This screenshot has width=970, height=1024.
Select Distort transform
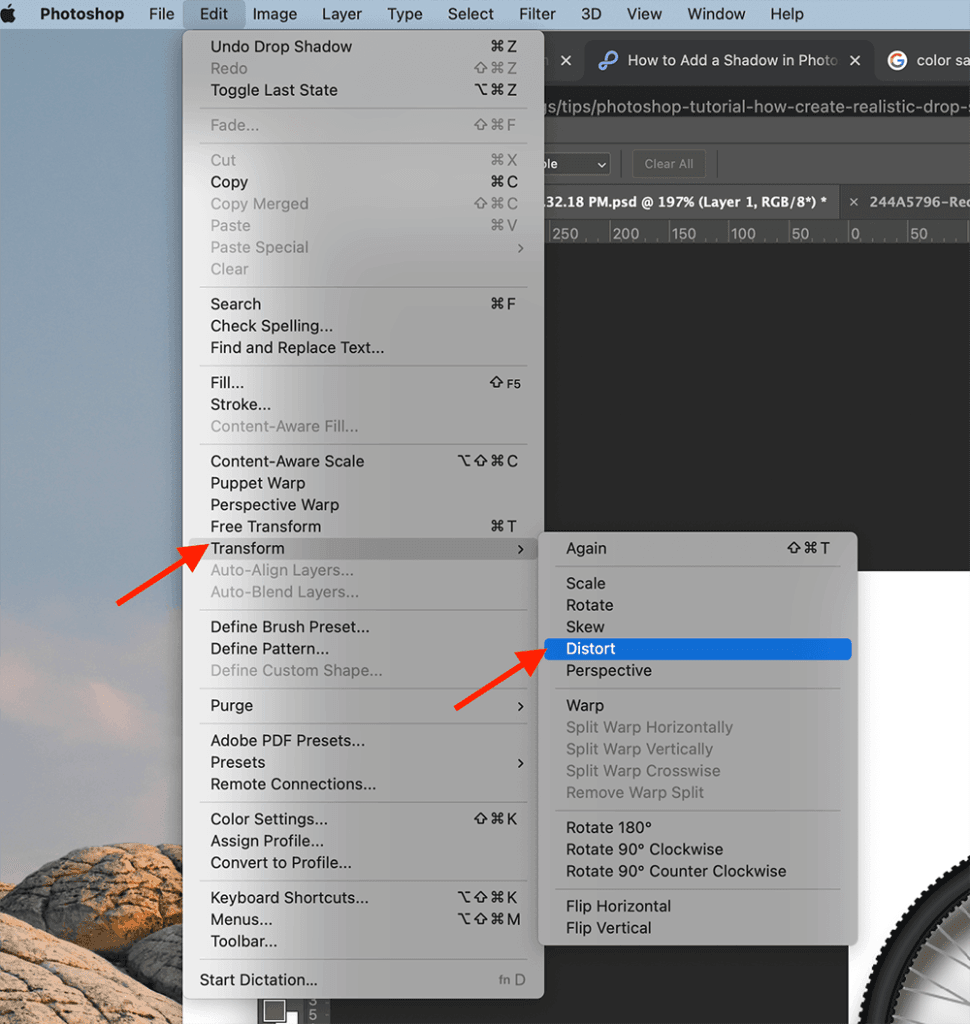698,649
